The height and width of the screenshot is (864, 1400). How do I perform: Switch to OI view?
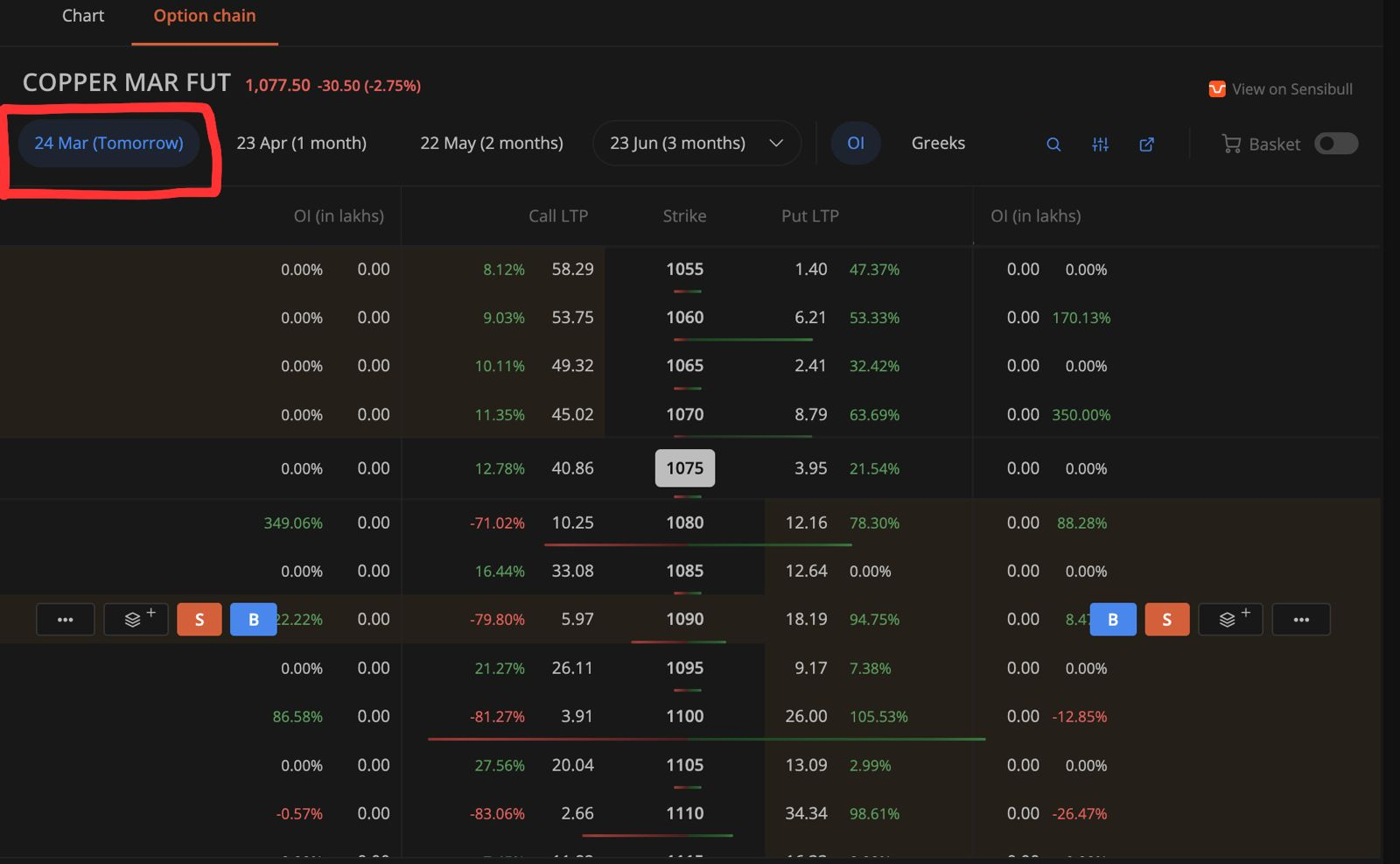point(856,143)
